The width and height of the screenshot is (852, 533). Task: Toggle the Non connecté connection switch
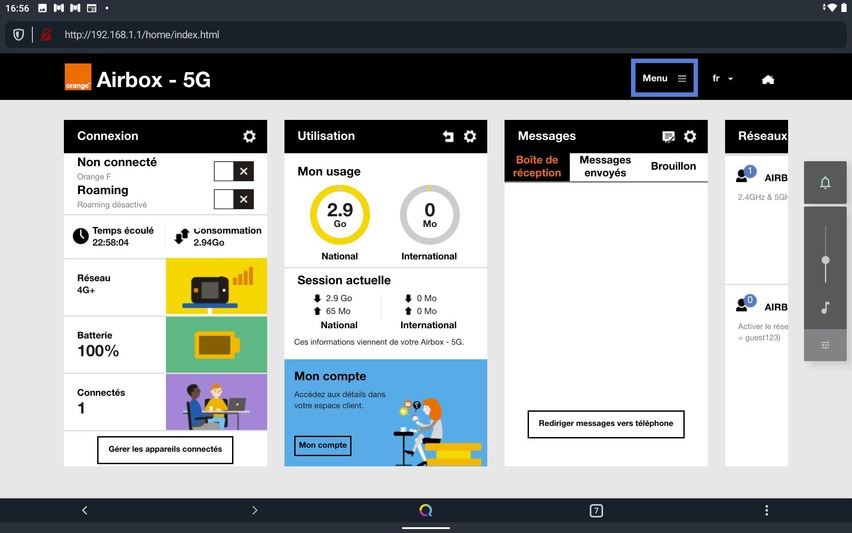pyautogui.click(x=234, y=171)
